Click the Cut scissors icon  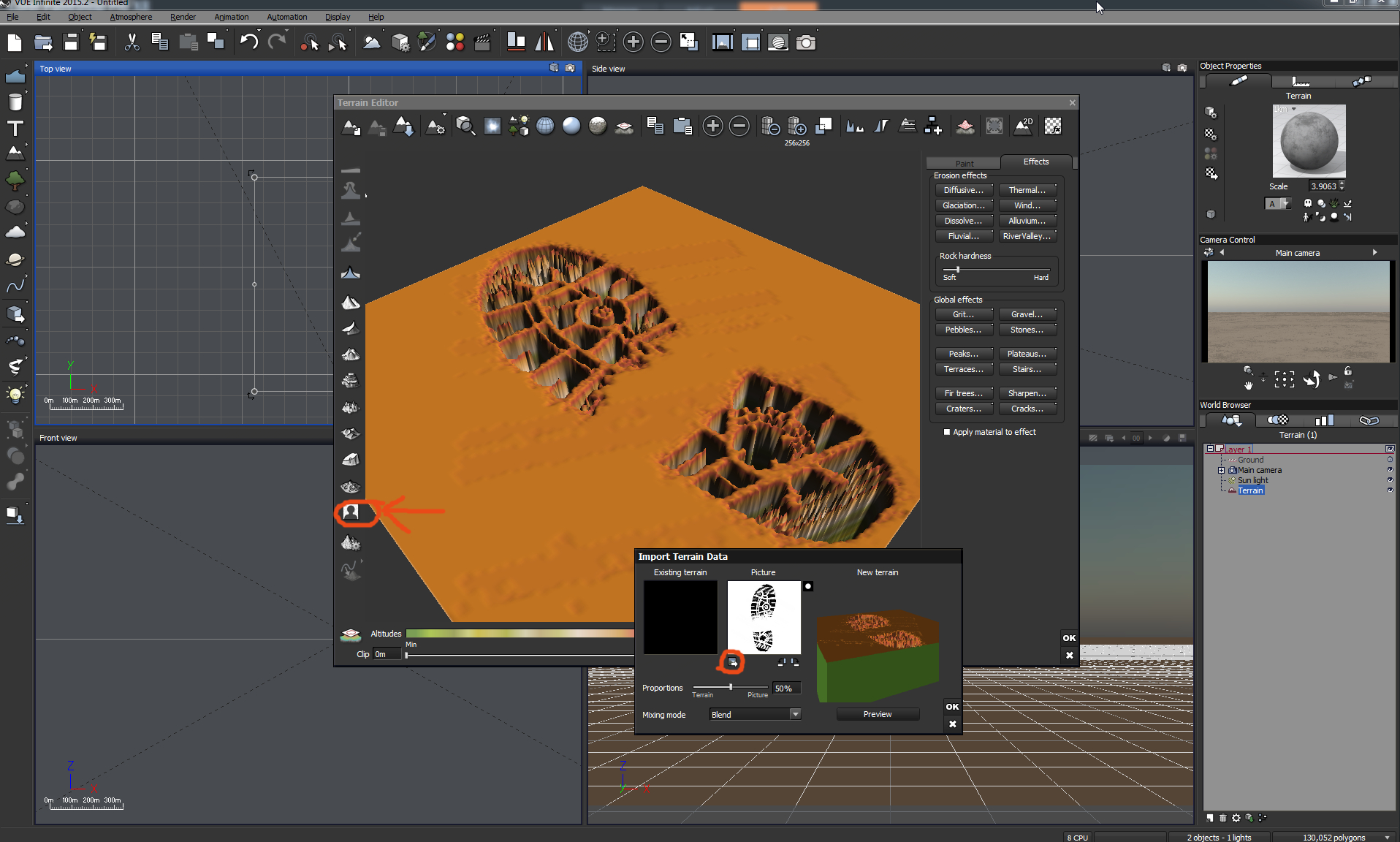pos(132,42)
